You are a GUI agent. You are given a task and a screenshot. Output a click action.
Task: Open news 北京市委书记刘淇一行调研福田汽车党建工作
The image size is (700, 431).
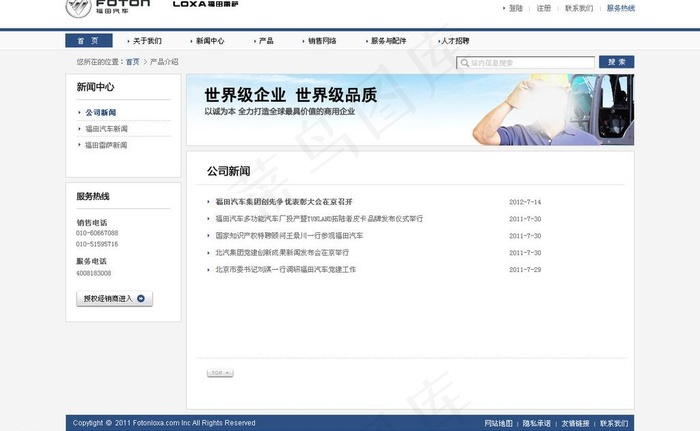(x=286, y=269)
